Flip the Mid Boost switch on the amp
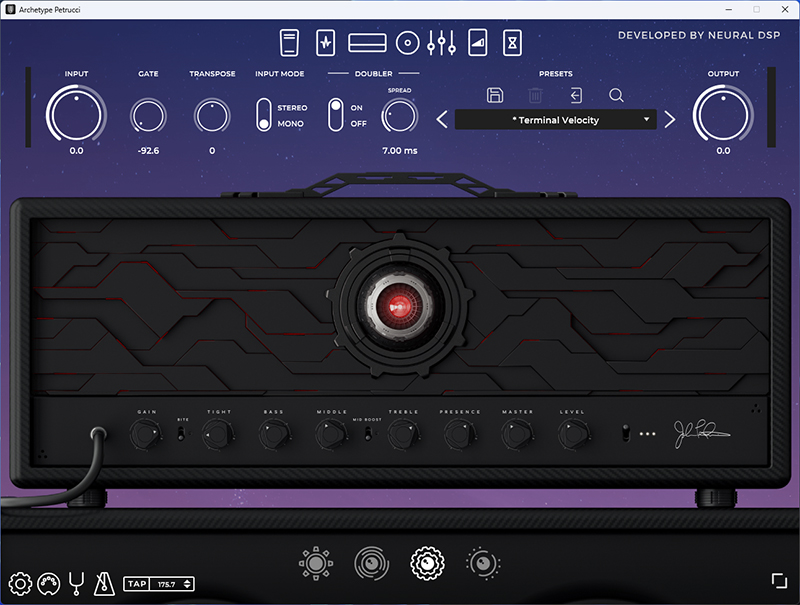 pos(368,434)
